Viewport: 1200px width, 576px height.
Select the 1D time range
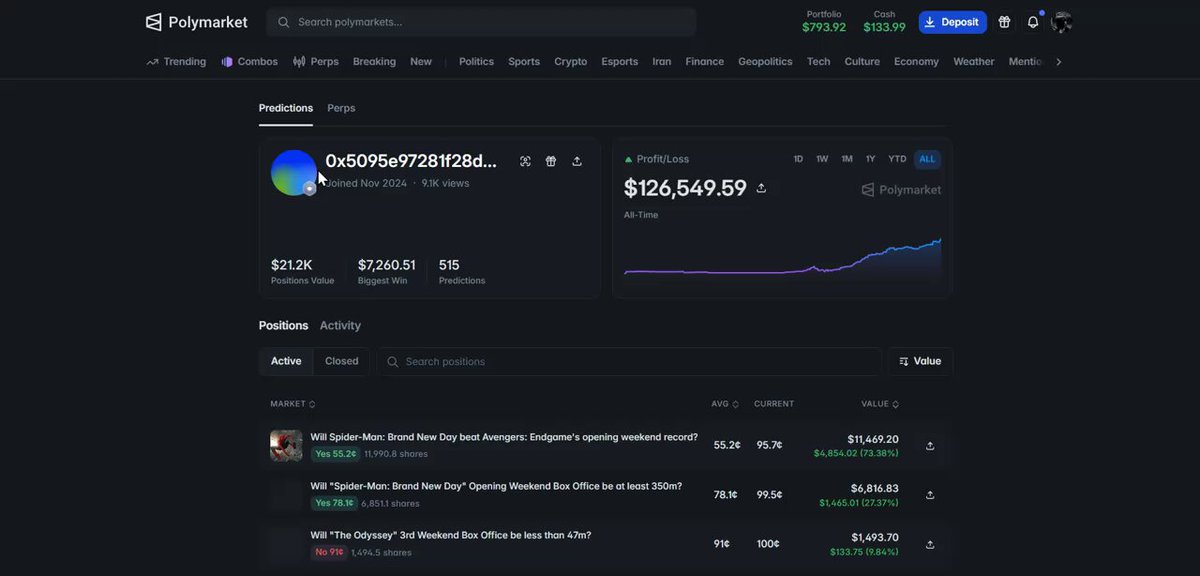click(798, 159)
